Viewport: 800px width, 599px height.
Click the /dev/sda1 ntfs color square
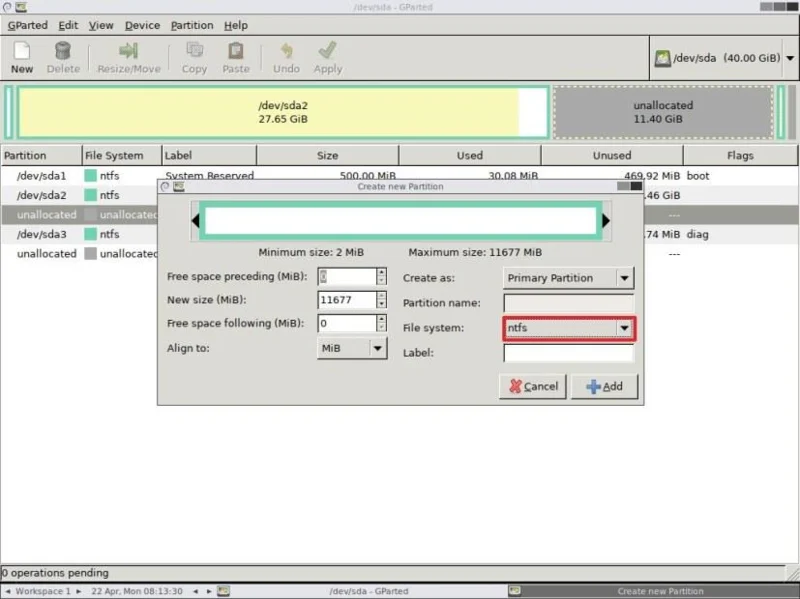pyautogui.click(x=90, y=176)
